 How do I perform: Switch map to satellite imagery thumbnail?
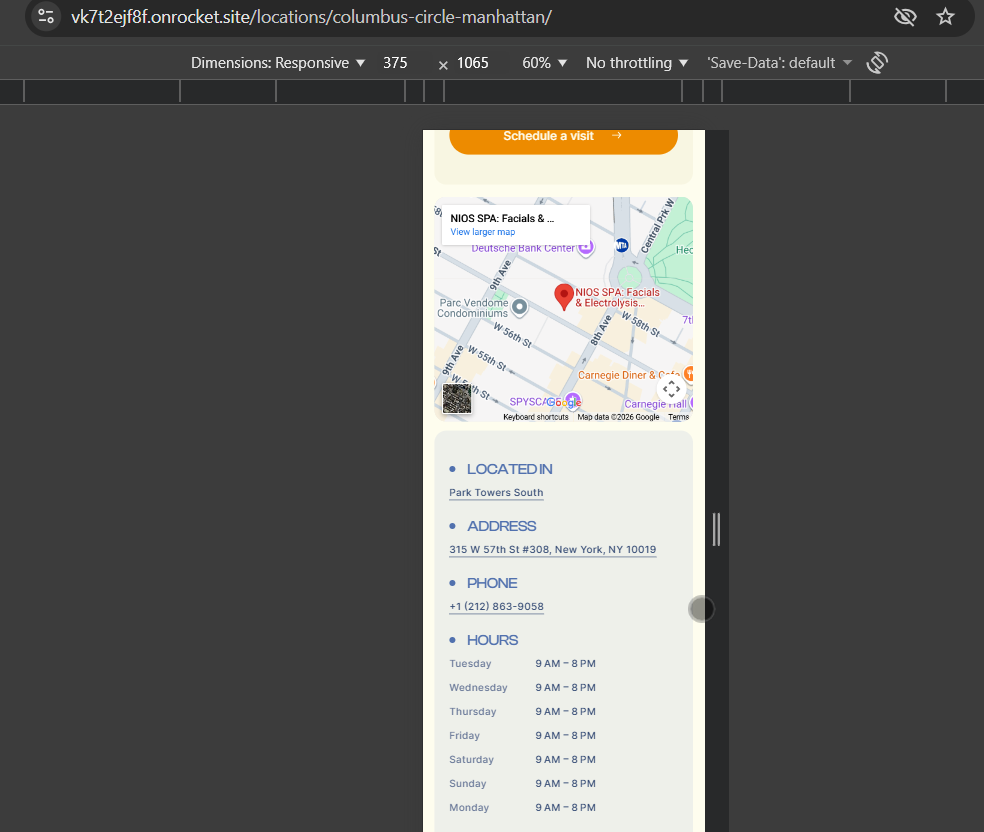coord(456,398)
